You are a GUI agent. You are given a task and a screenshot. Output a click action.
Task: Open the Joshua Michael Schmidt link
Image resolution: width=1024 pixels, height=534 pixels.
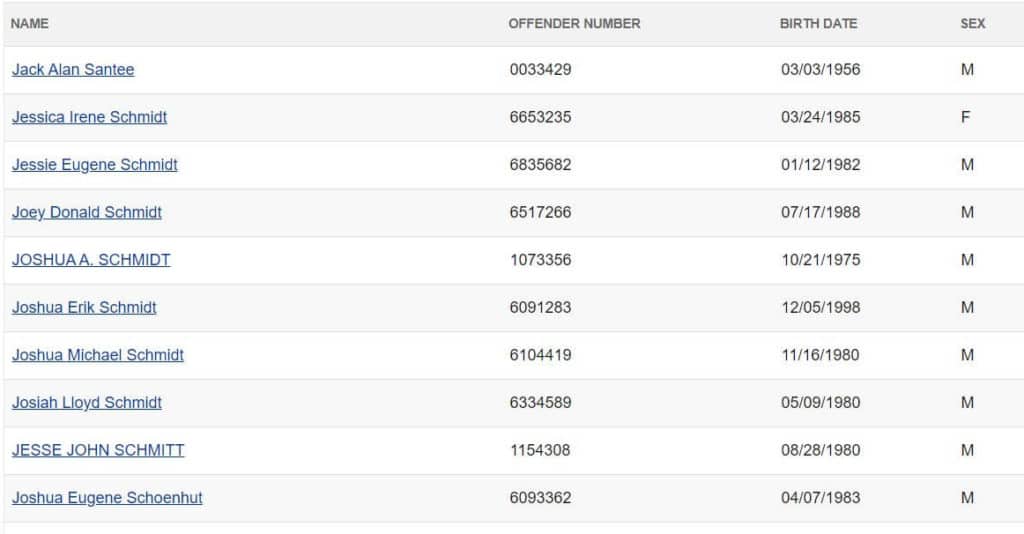tap(97, 355)
